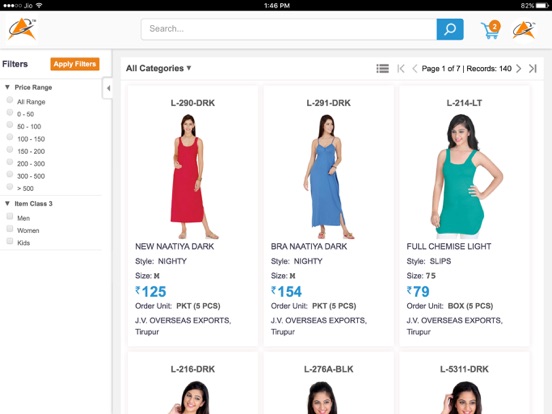Select the 150 - 200 price range
The image size is (552, 414).
(x=10, y=150)
